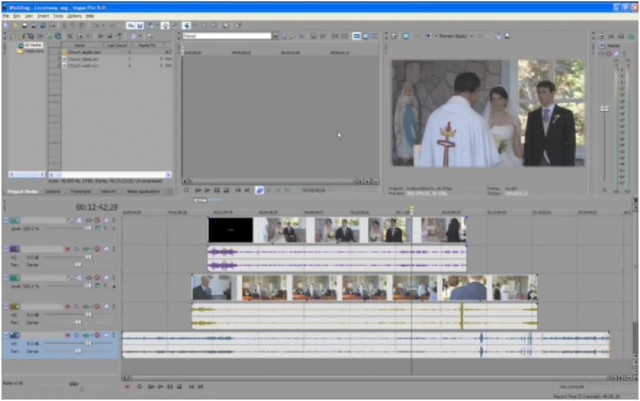Viewport: 640px width, 401px height.
Task: Click the Use Count column header
Action: 117,45
